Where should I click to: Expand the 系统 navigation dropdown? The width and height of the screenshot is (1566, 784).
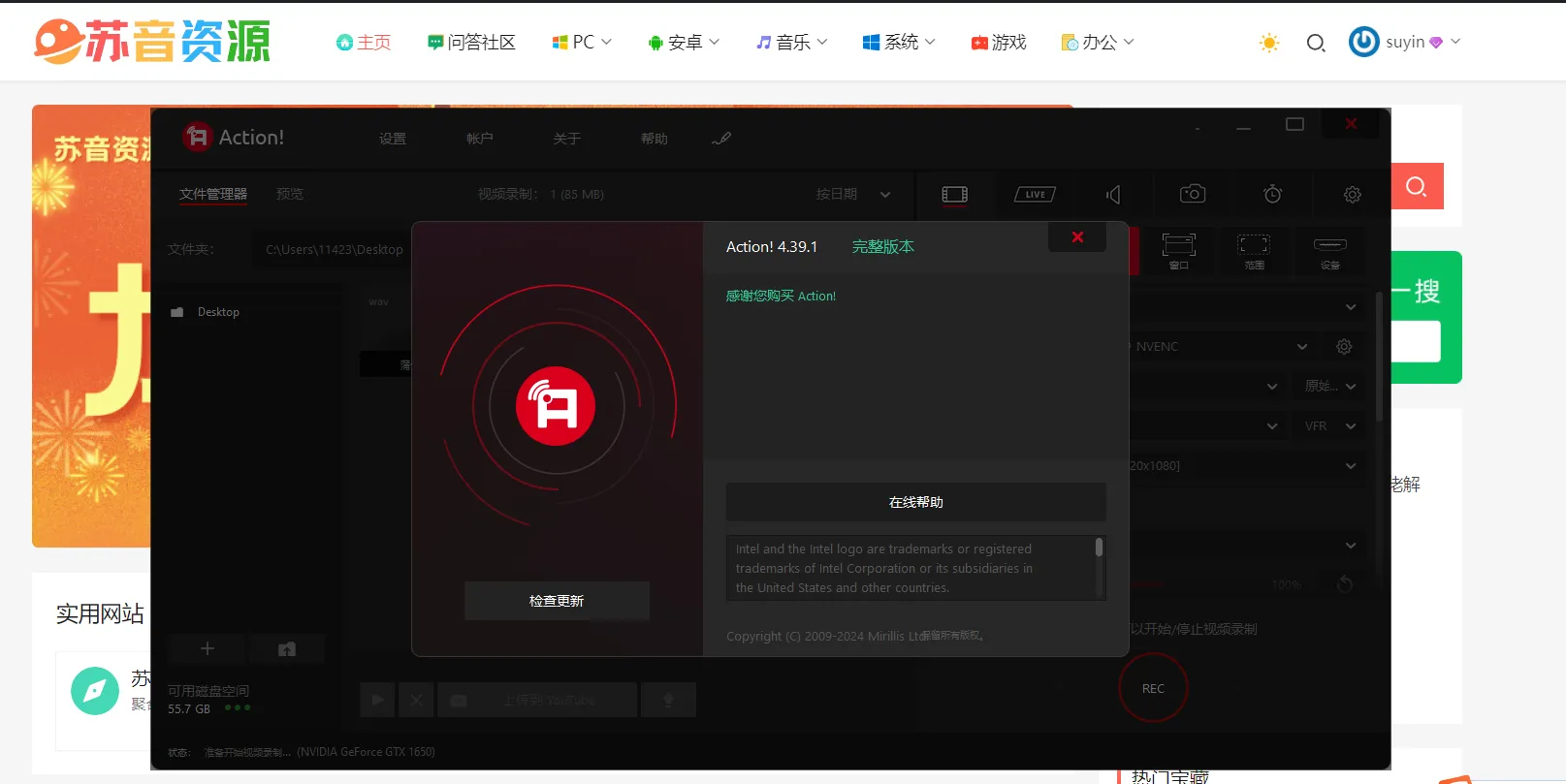(900, 43)
